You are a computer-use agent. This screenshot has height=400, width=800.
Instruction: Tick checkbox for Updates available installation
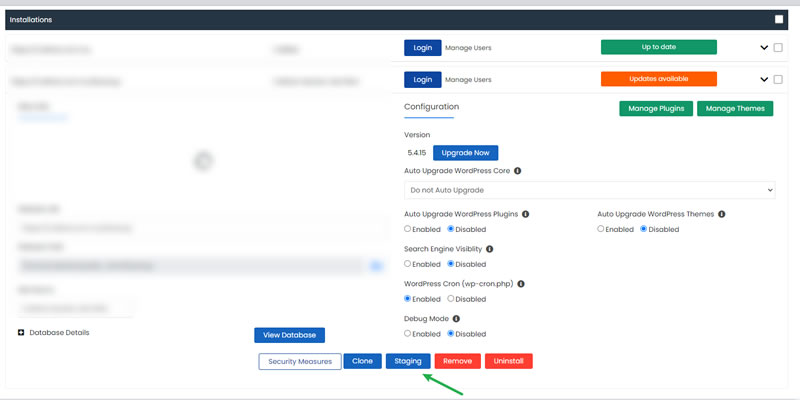[x=778, y=79]
